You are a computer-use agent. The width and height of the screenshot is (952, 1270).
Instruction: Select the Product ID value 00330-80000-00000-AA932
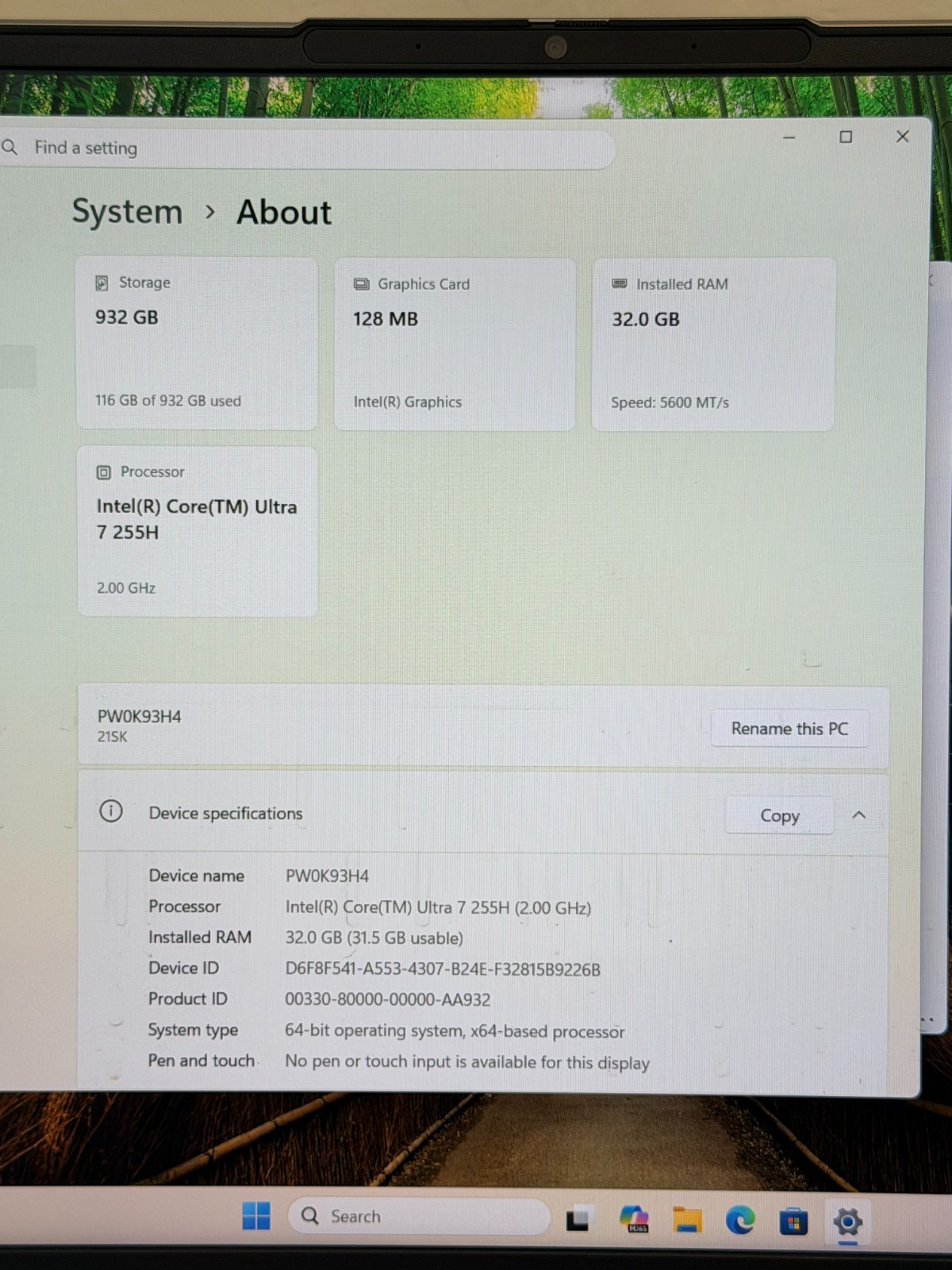coord(388,1000)
